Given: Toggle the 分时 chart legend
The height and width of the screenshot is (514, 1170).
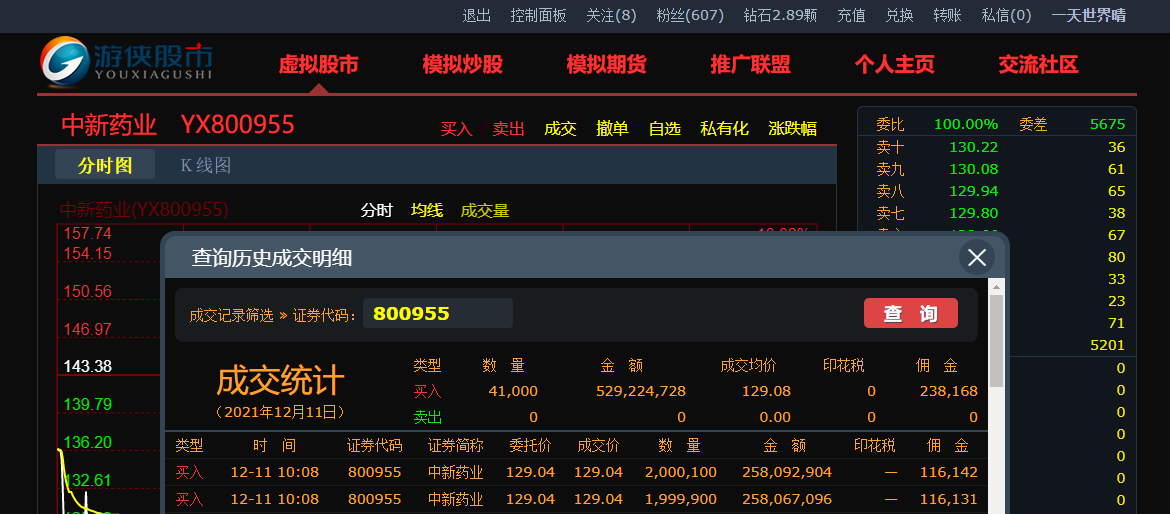Looking at the screenshot, I should point(377,210).
